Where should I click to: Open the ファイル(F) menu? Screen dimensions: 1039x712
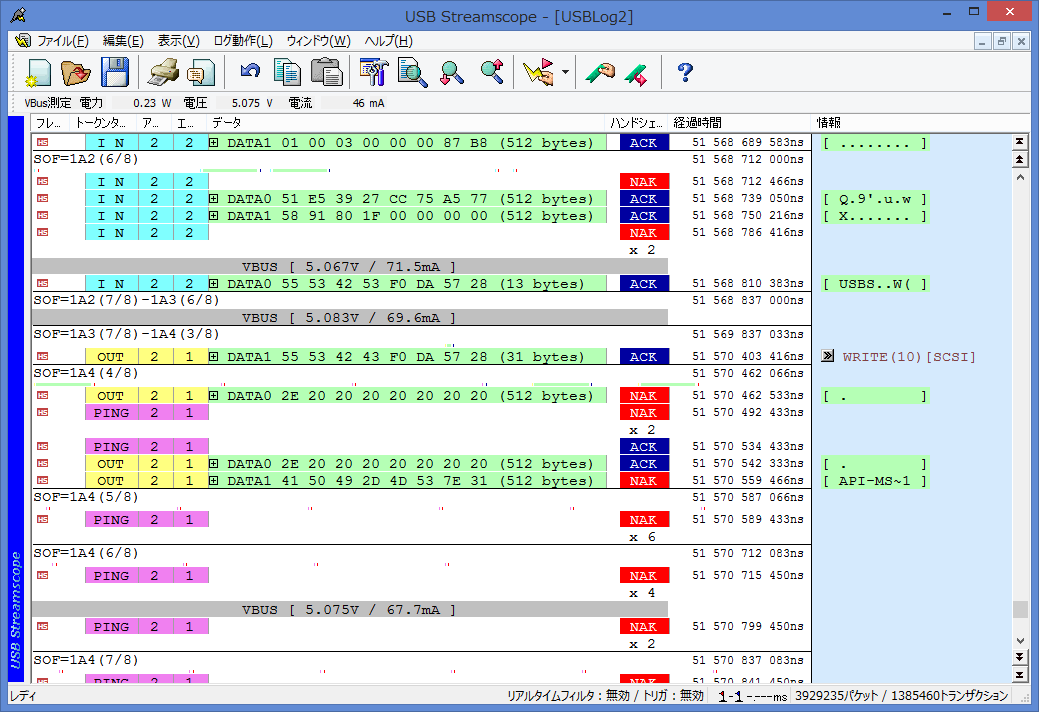point(62,41)
